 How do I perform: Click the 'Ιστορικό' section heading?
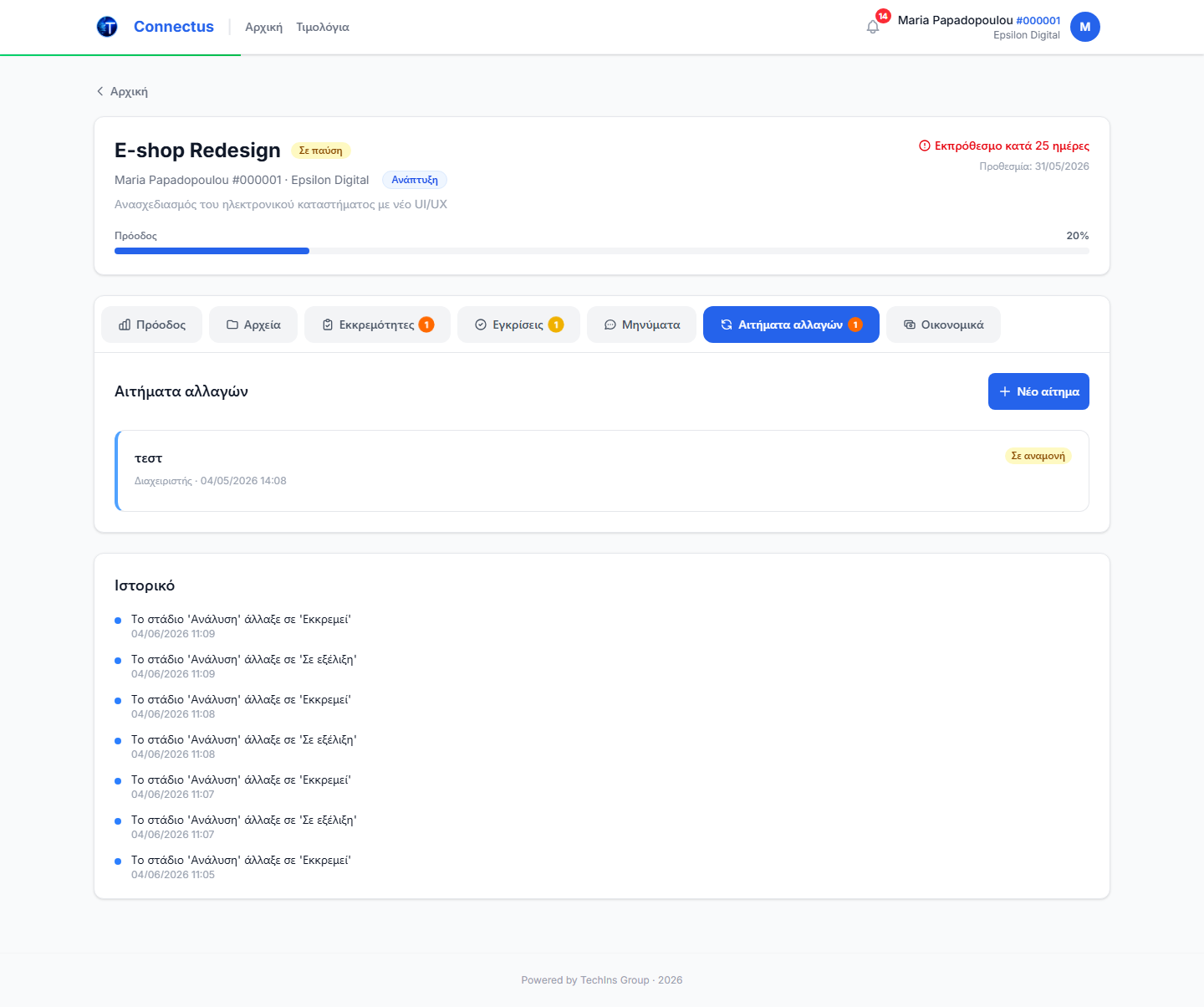click(x=145, y=585)
